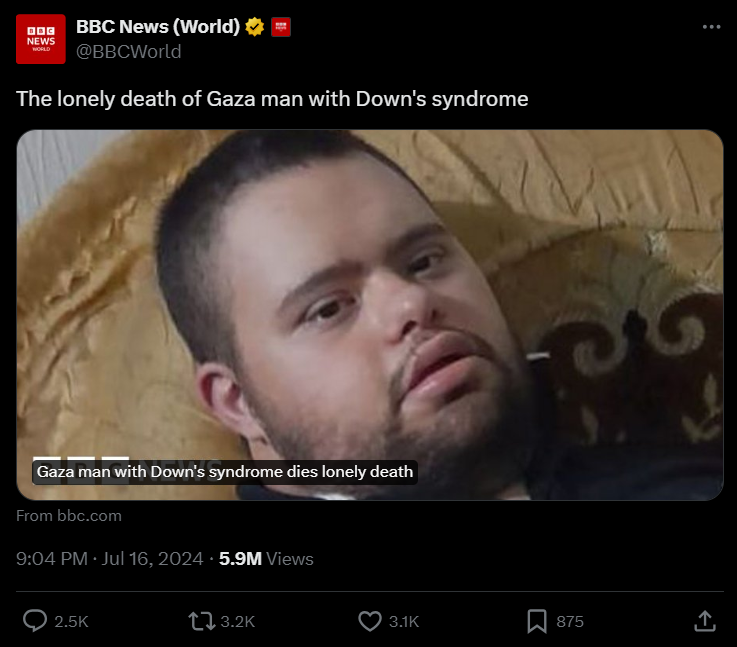Viewport: 737px width, 647px height.
Task: Click the 9:04 PM · Jul 16, 2024 timestamp
Action: click(110, 559)
